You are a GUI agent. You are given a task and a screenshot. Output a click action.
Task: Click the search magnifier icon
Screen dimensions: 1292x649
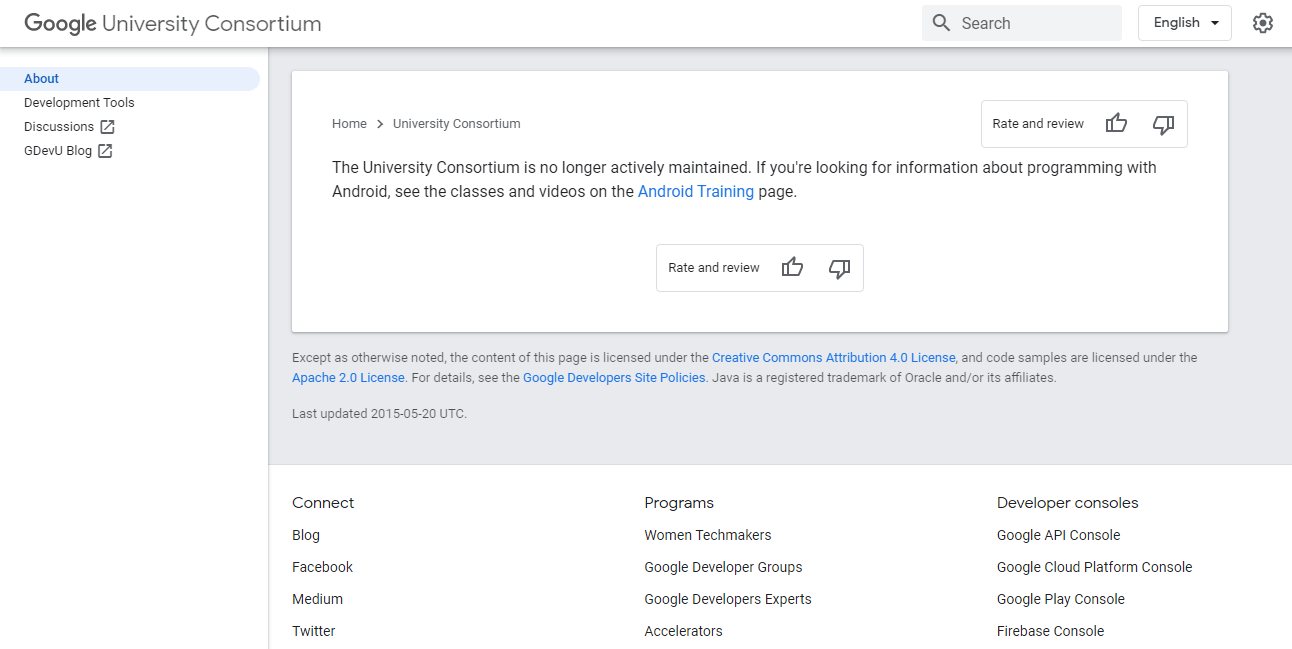[x=941, y=23]
